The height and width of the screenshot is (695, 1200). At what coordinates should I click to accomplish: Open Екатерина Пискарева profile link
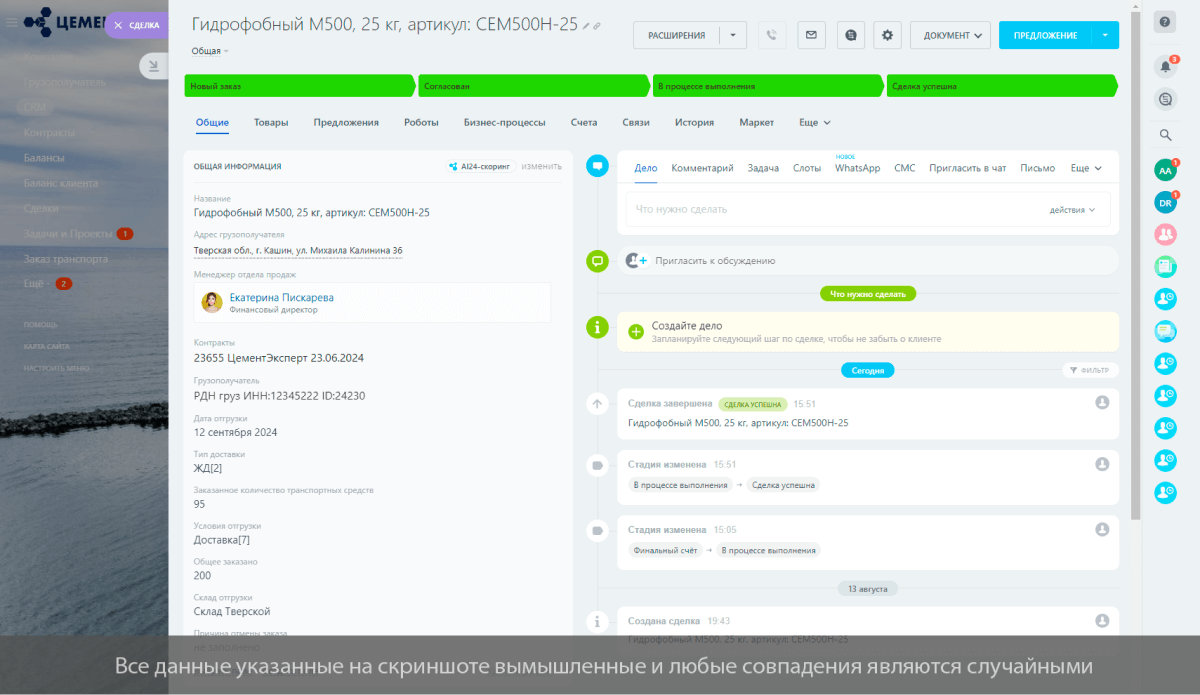[282, 297]
